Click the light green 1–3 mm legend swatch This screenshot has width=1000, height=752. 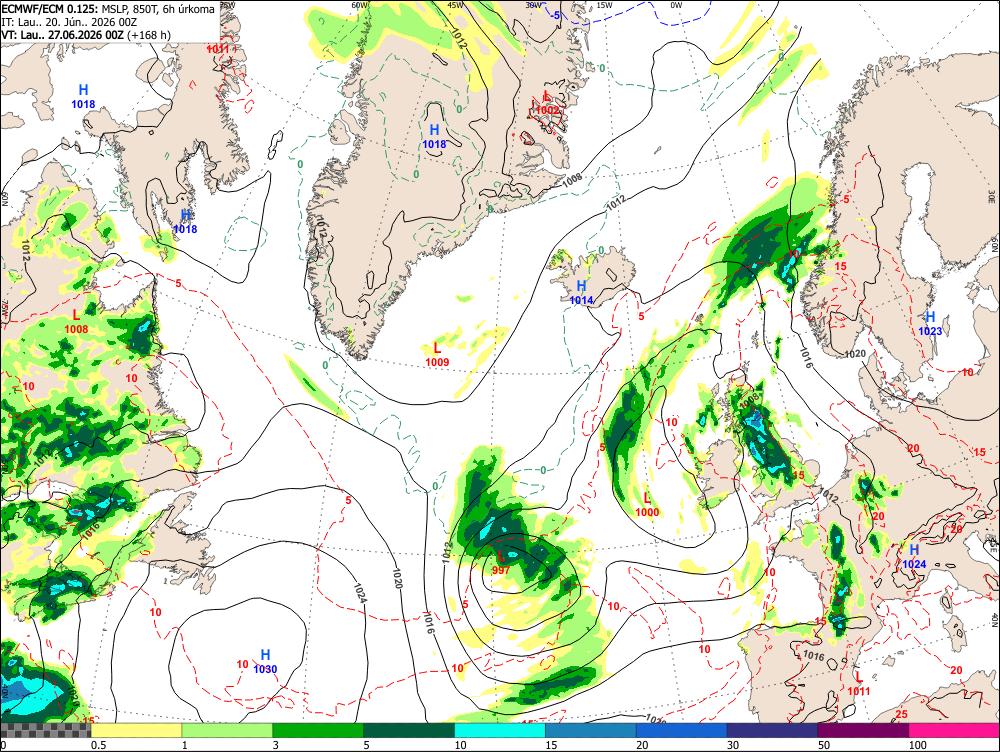tap(227, 730)
